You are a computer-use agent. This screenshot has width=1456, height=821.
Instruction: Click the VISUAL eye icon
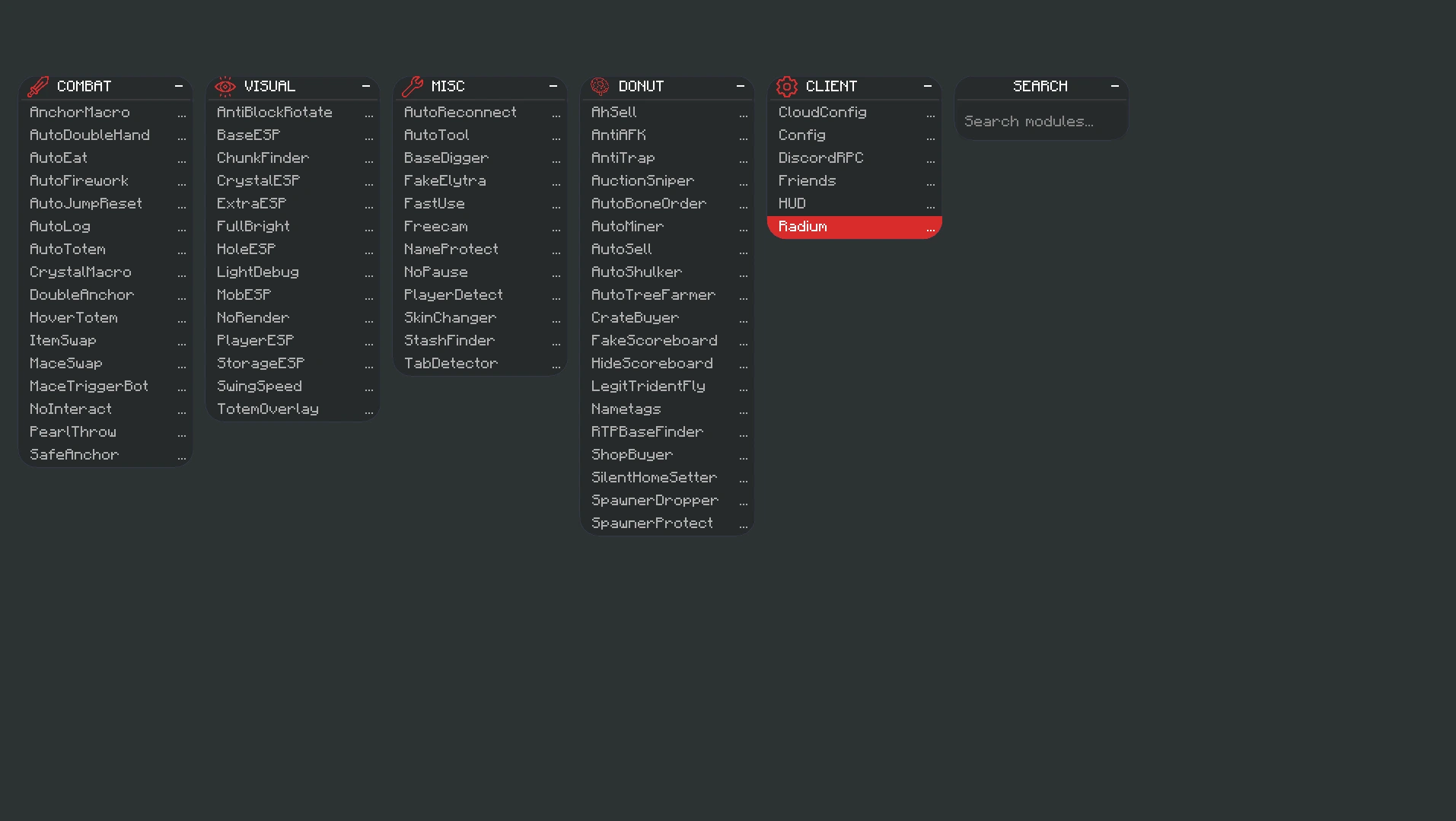(x=224, y=86)
